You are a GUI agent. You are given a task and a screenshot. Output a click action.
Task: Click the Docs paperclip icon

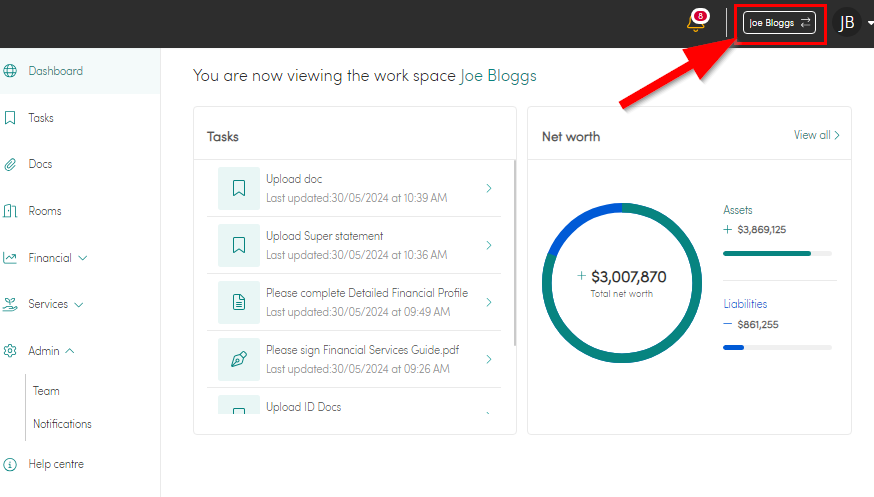pos(10,164)
